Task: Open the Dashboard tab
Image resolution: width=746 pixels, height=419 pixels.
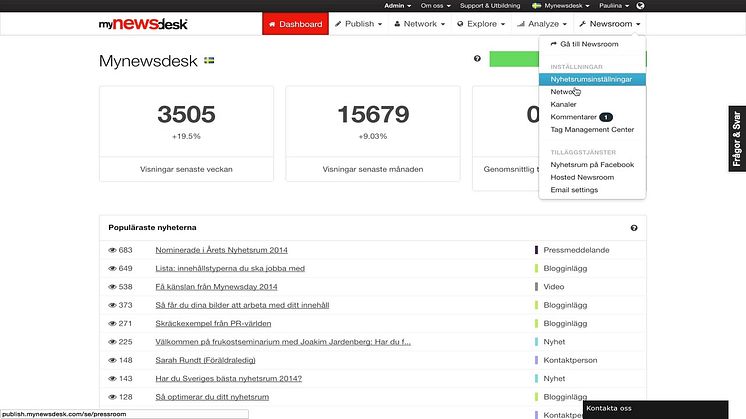Action: click(295, 24)
